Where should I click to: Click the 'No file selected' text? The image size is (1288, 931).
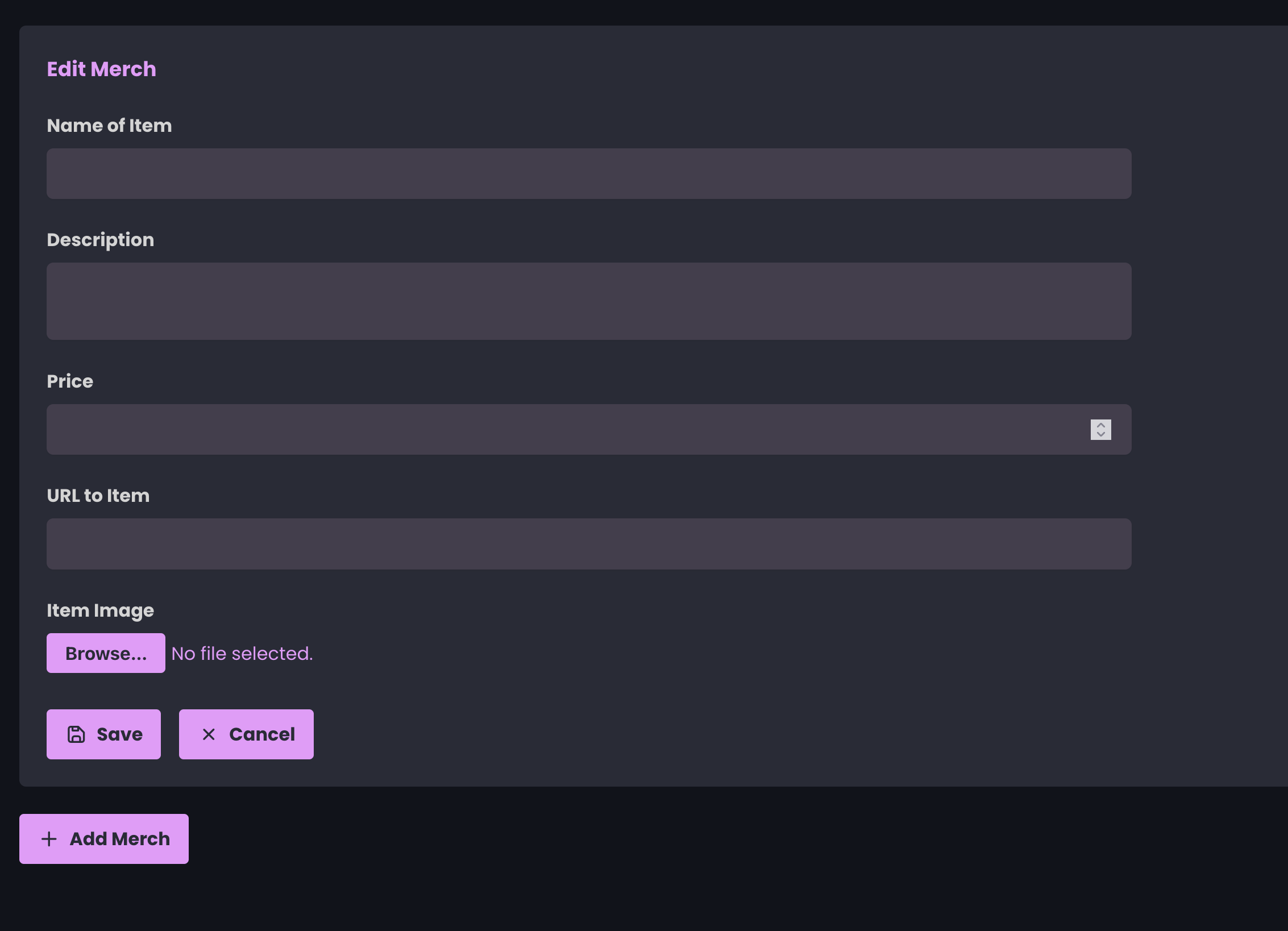click(243, 653)
